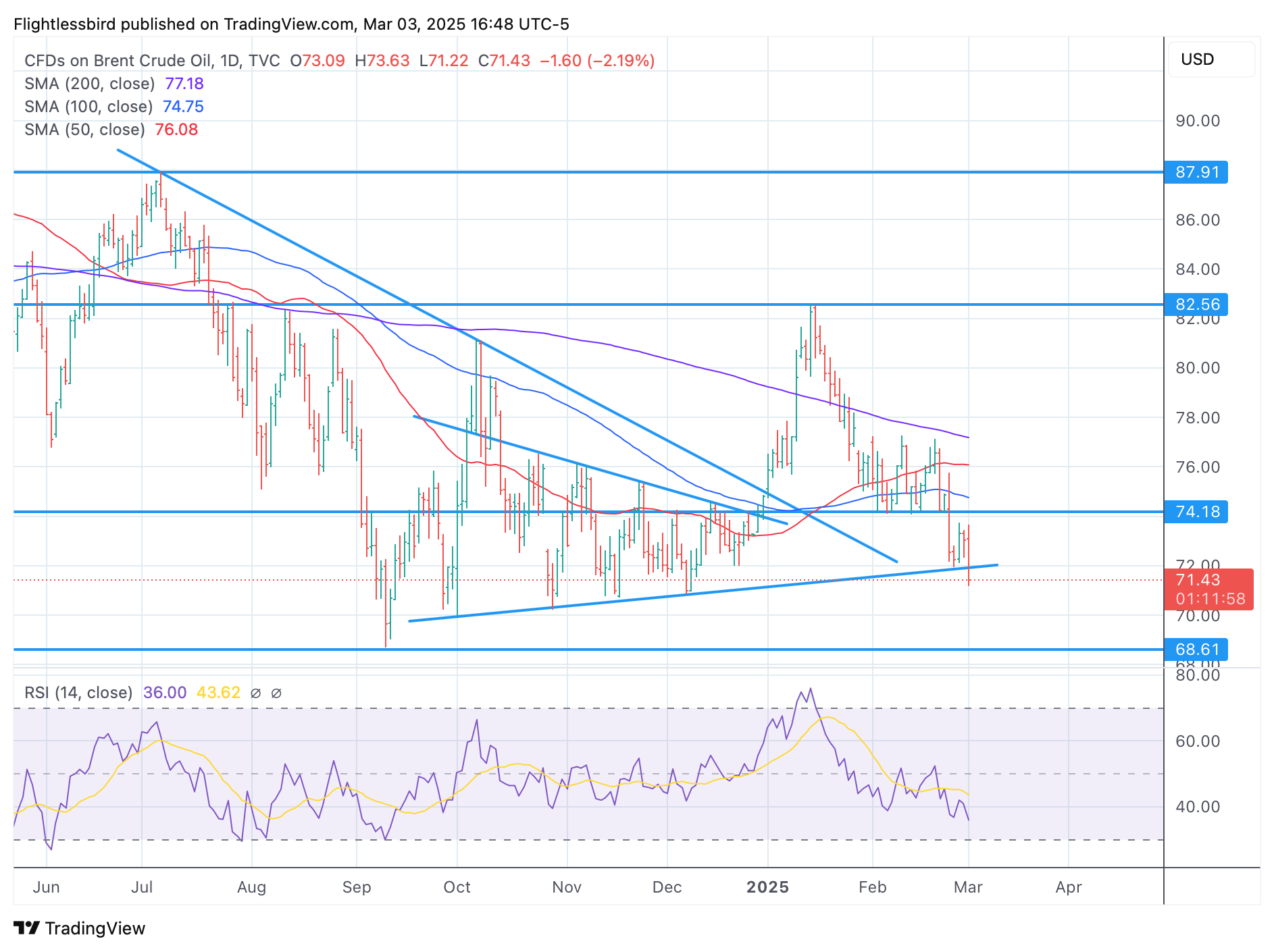This screenshot has width=1274, height=952.
Task: Click 78.00 on the price scale
Action: click(x=1198, y=418)
